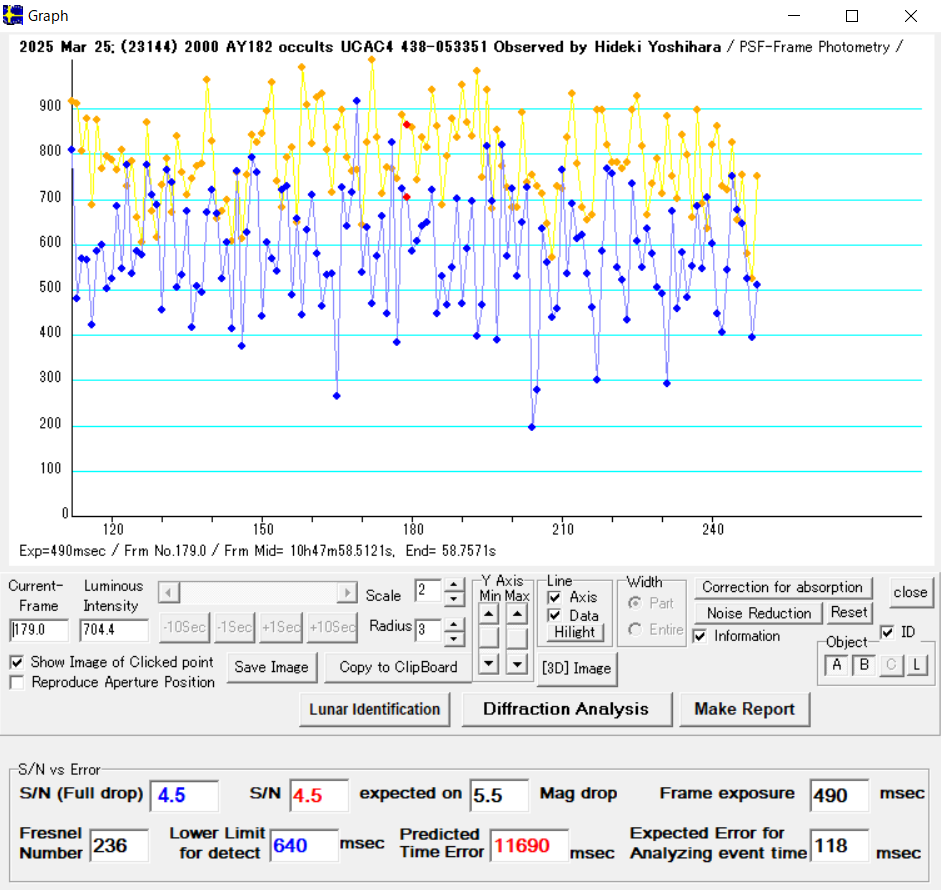
Task: Enable Reproduce Aperture Position checkbox
Action: 17,682
